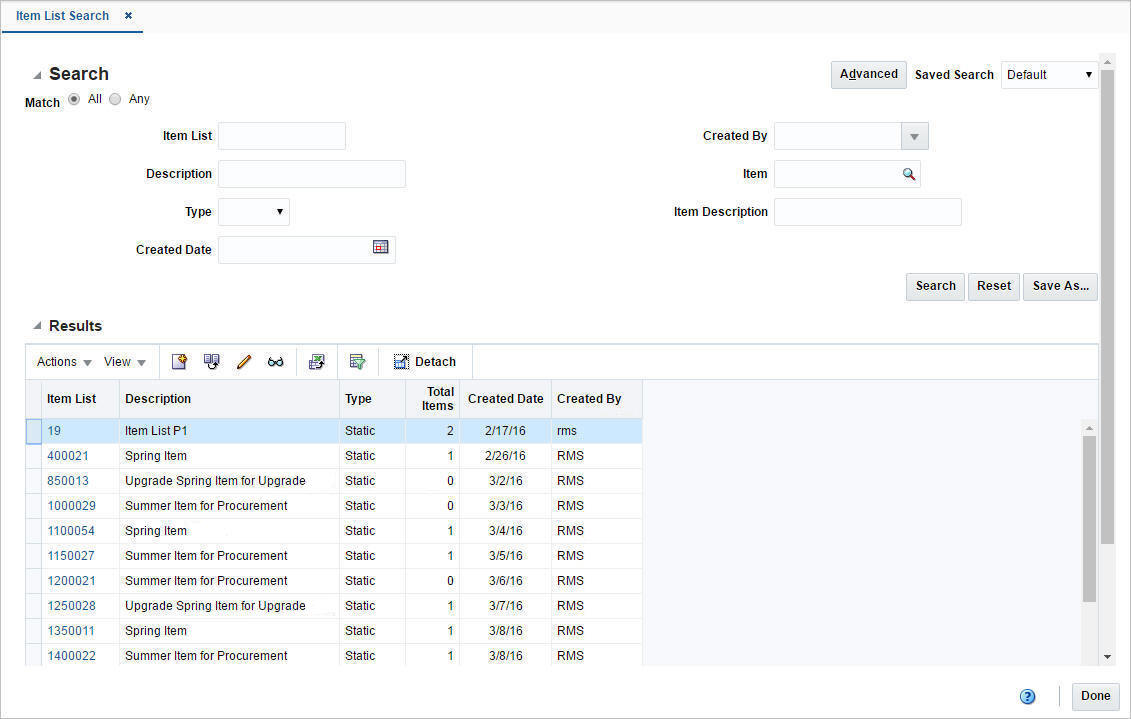Open the Created By list dropdown

click(x=914, y=135)
